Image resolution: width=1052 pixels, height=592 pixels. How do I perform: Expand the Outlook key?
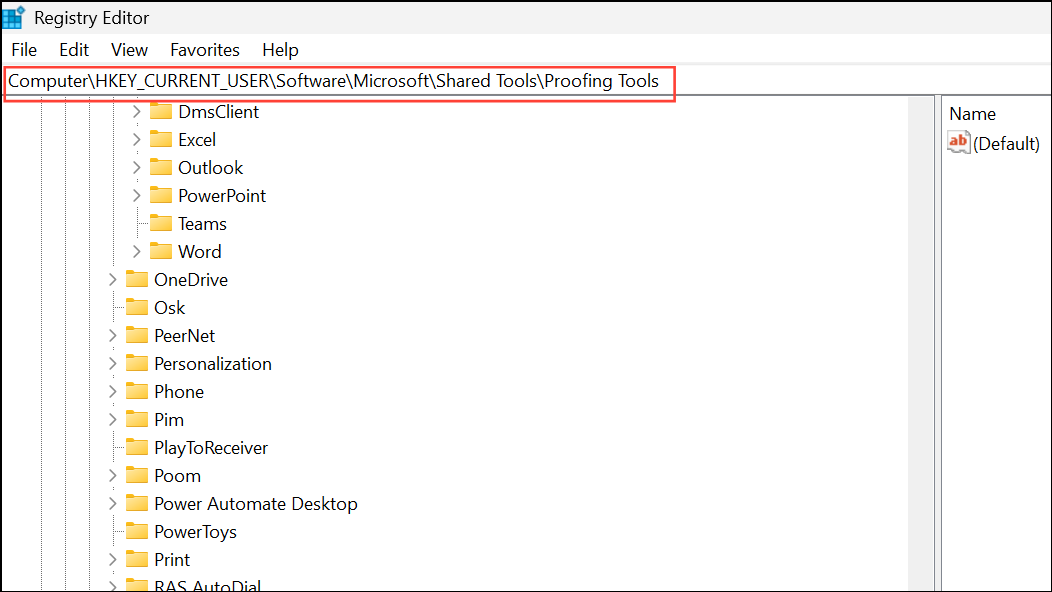coord(136,168)
